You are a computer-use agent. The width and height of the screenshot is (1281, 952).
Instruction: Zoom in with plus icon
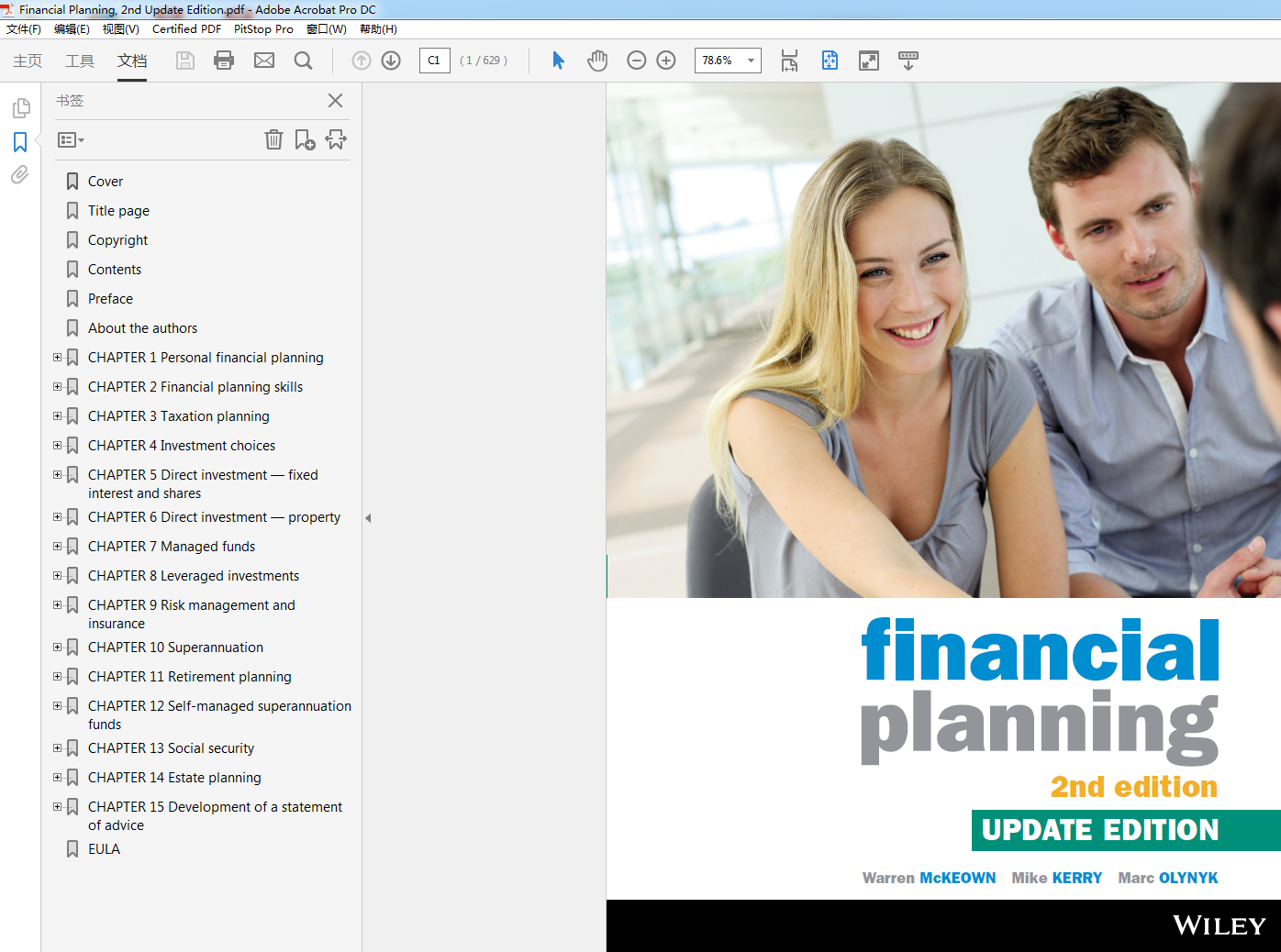tap(666, 61)
